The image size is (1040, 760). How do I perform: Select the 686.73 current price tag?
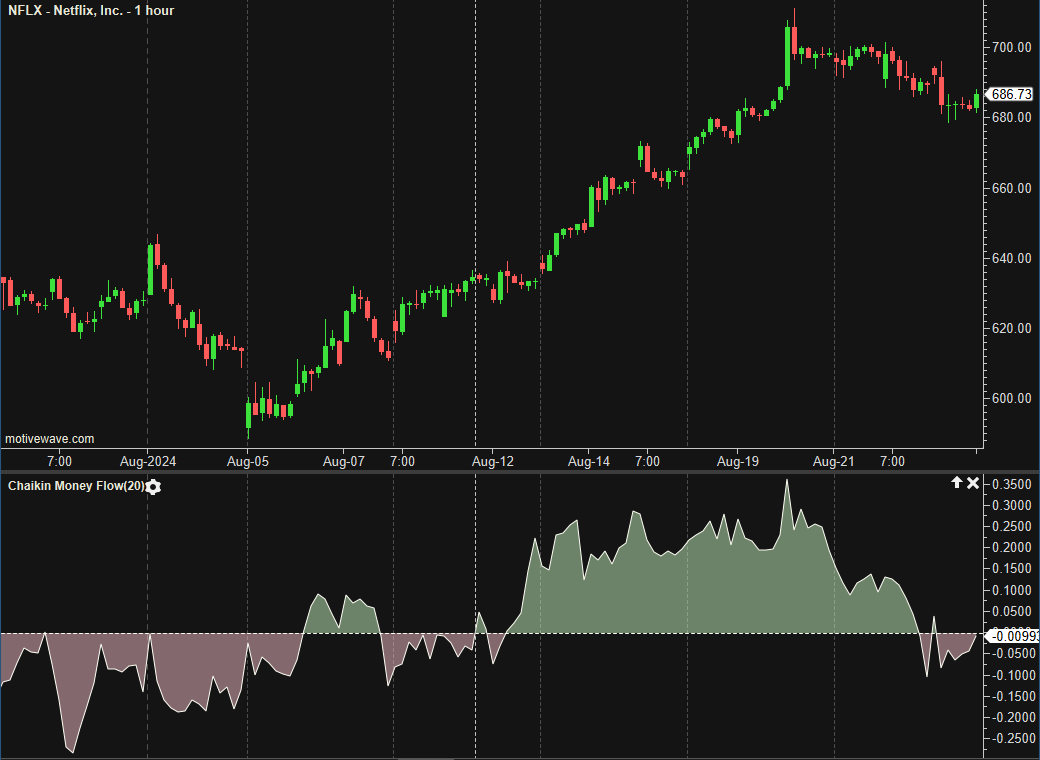(1010, 94)
